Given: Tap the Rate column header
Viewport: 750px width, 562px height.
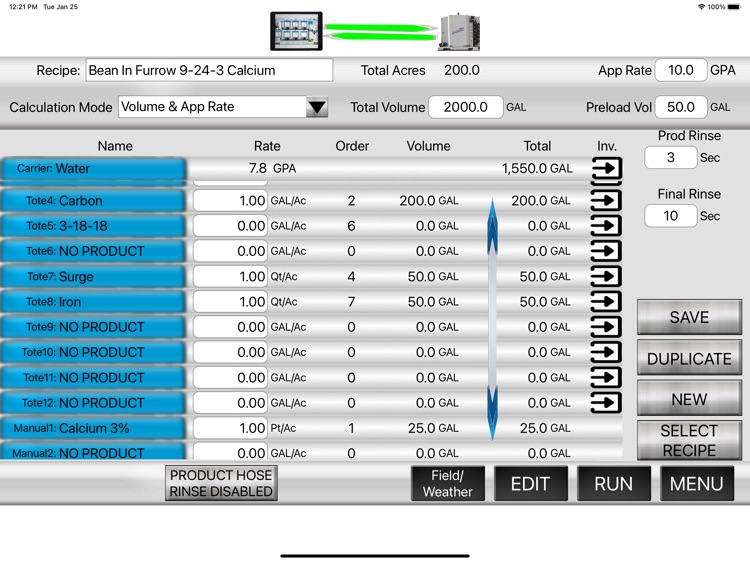Looking at the screenshot, I should 267,146.
